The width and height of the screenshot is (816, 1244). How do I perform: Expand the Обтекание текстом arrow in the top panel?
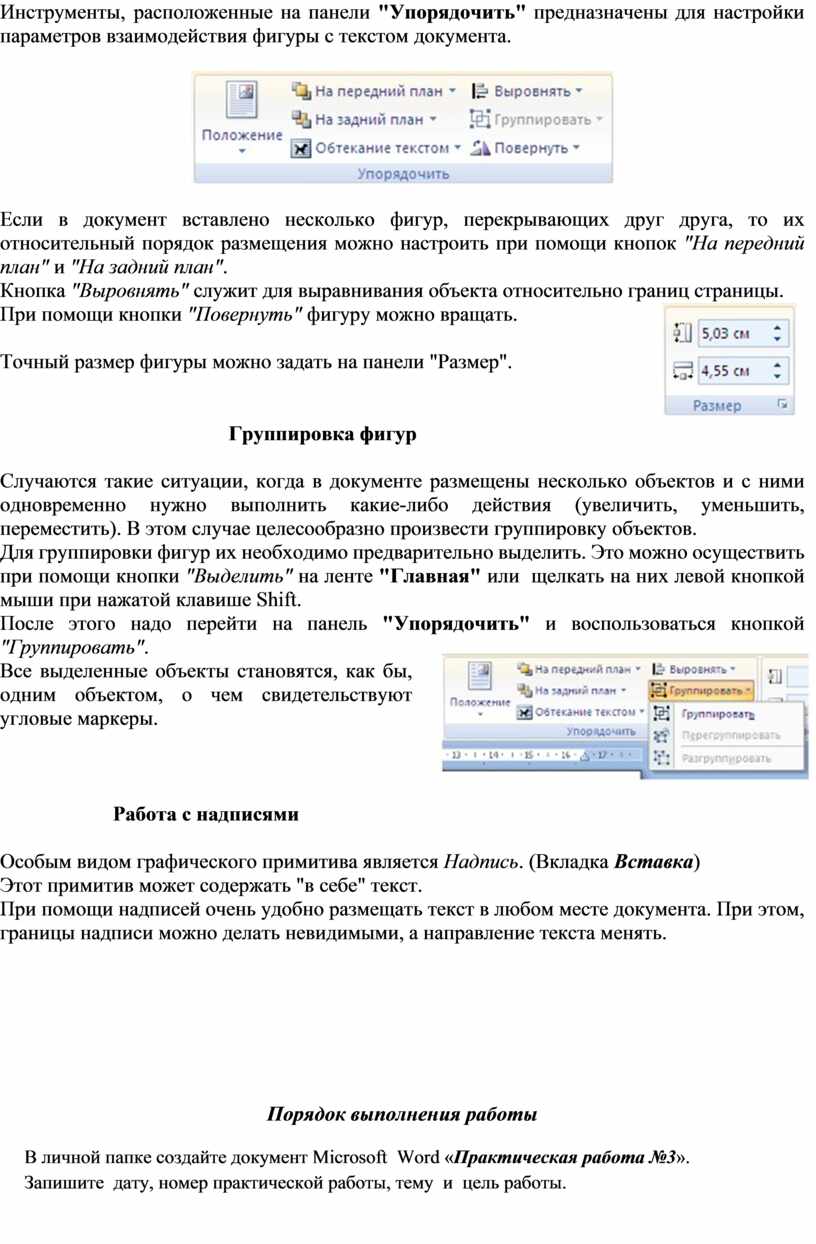(x=458, y=148)
